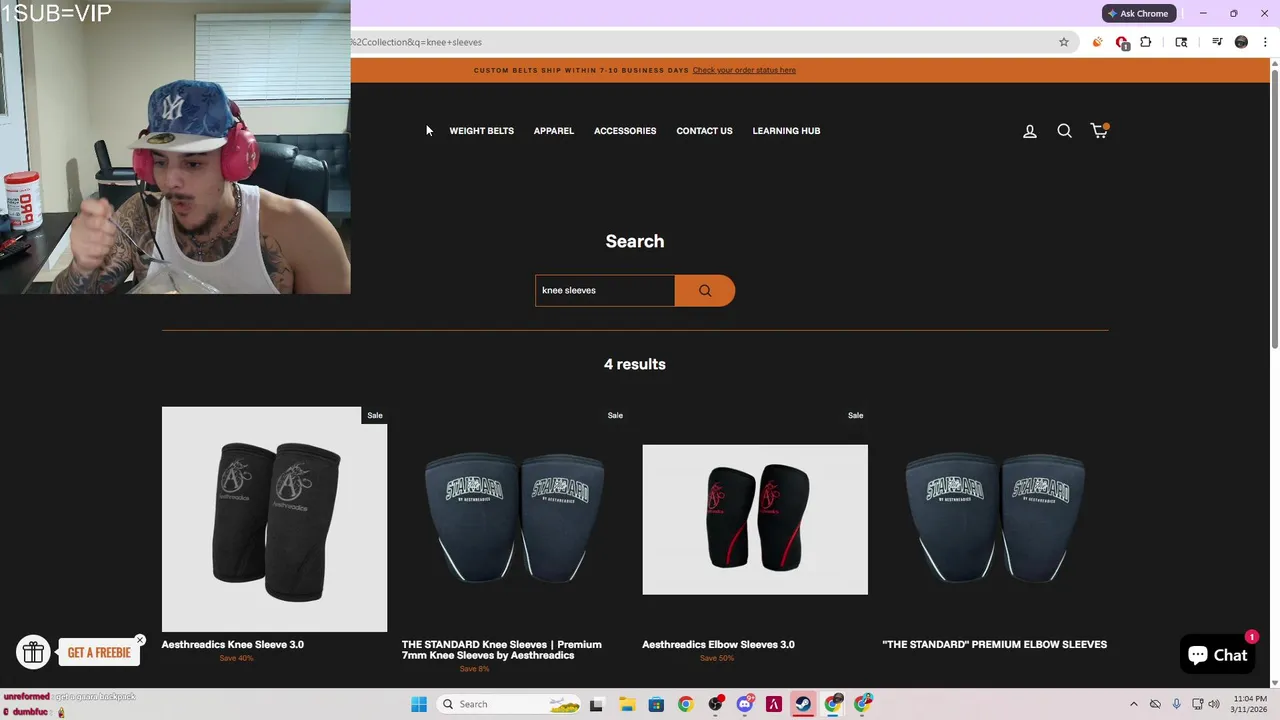The height and width of the screenshot is (720, 1280).
Task: Open THE STANDARD Knee Sleeves product image
Action: coord(515,519)
